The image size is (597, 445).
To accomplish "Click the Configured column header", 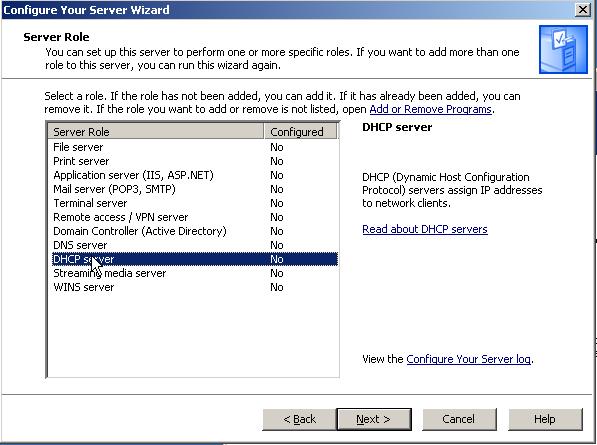I will pos(300,132).
